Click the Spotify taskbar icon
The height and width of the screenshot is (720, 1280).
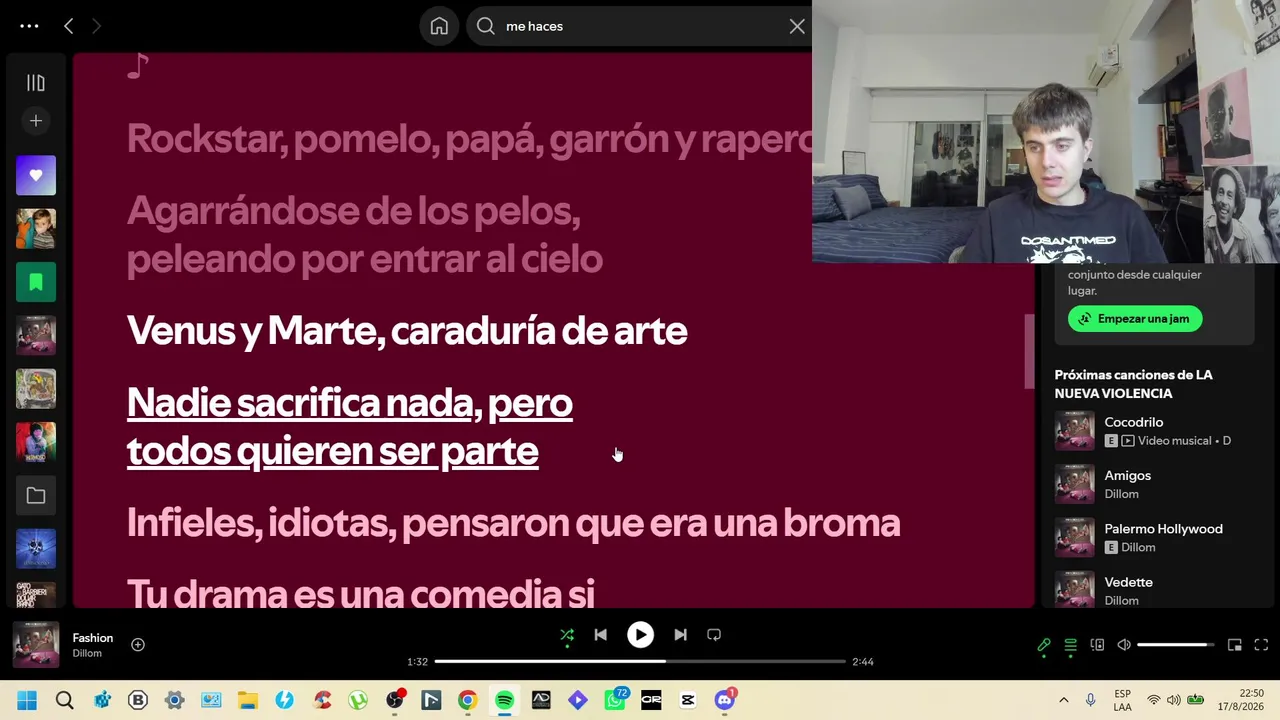tap(504, 701)
